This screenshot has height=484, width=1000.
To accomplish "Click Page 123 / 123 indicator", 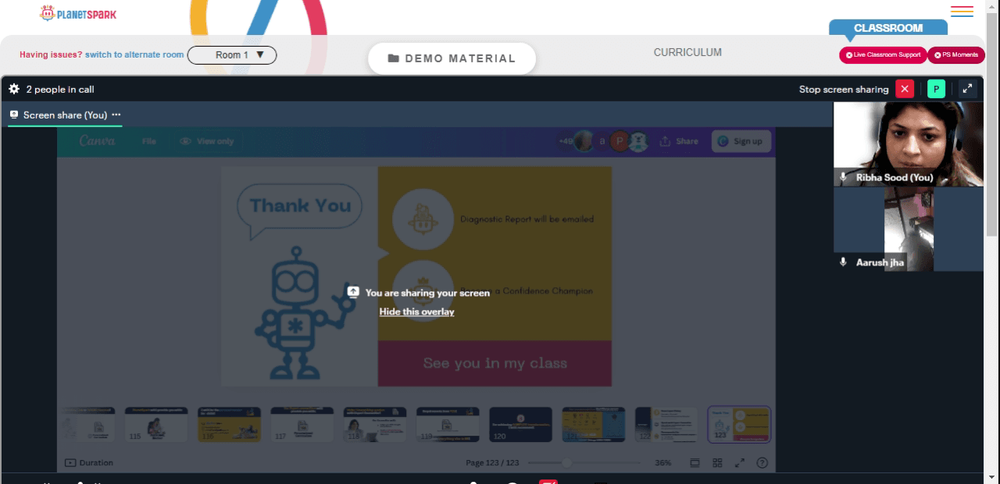I will [492, 463].
